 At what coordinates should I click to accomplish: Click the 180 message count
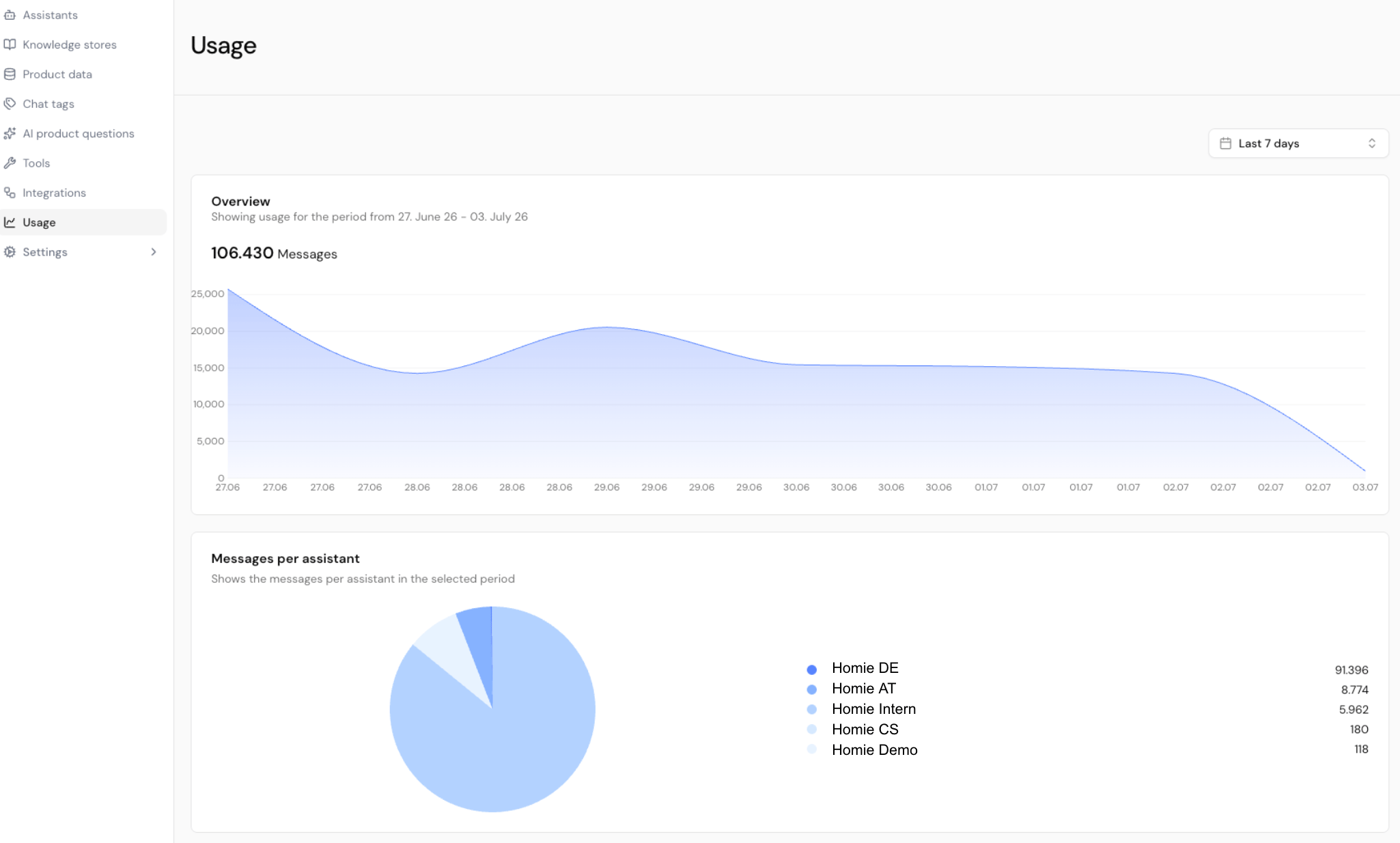pos(1359,730)
